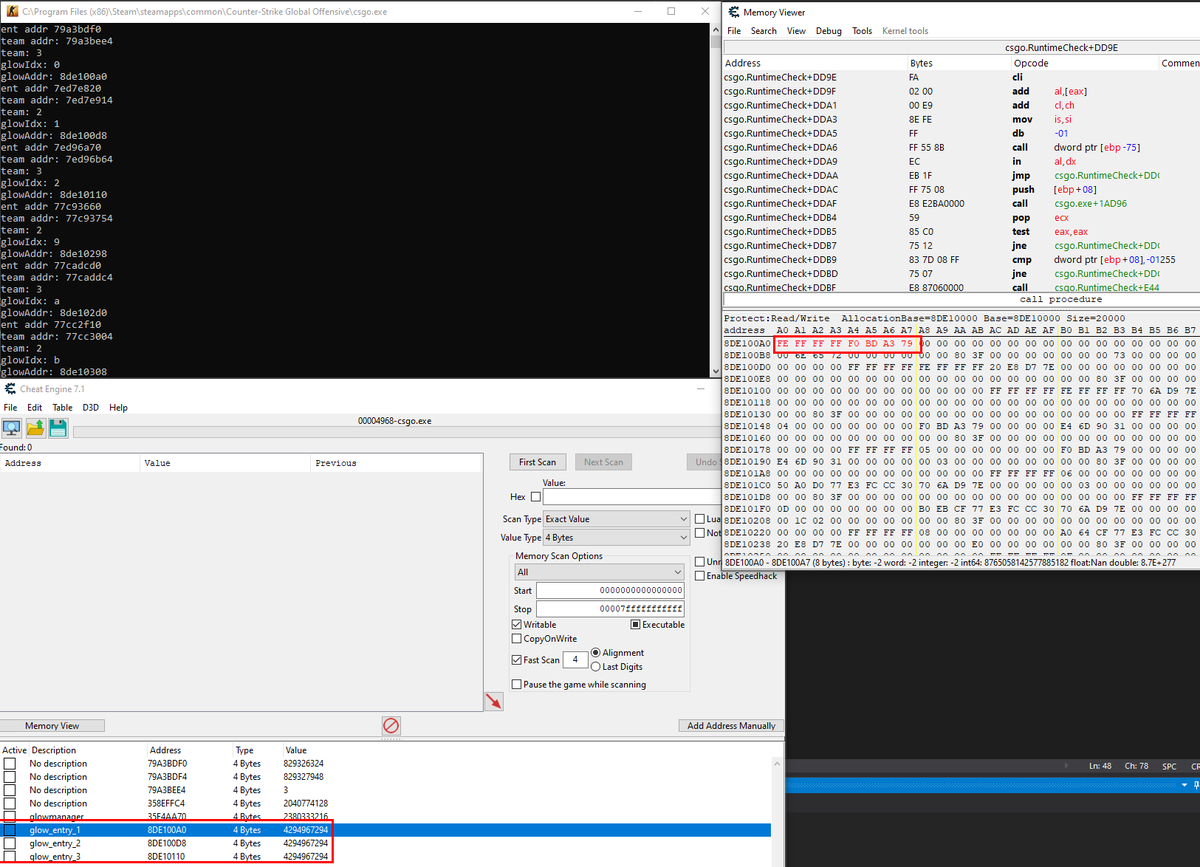Activate the glow_entry_2 row checkbox

pos(10,843)
